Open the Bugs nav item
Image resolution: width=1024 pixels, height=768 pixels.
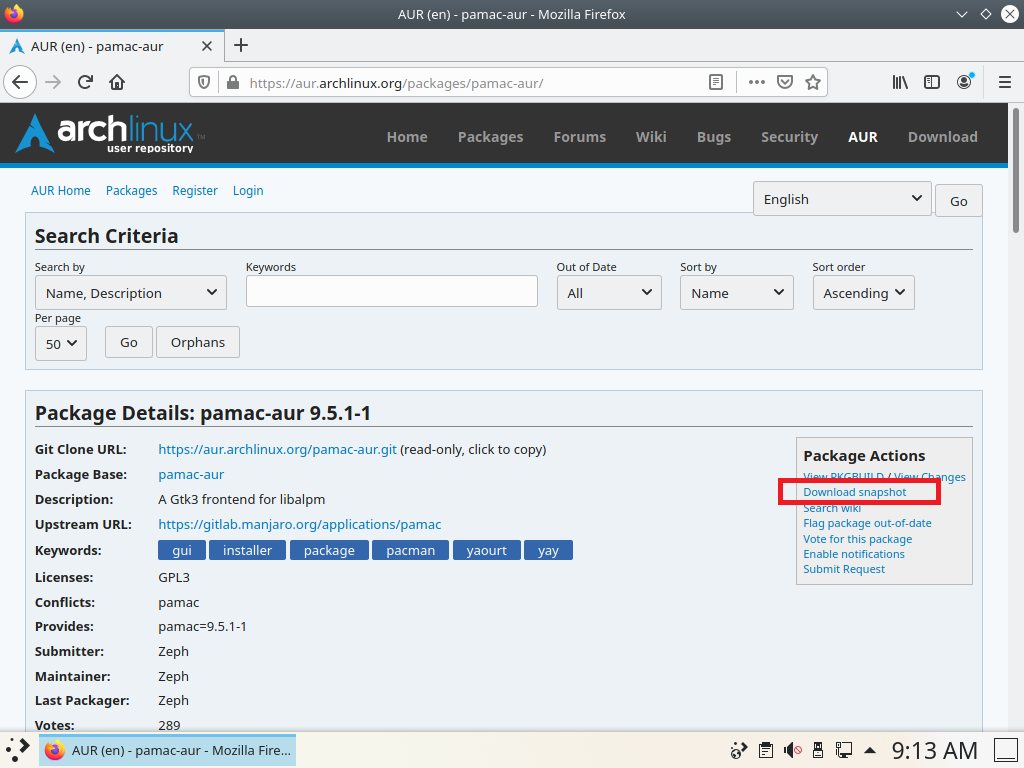click(x=714, y=137)
